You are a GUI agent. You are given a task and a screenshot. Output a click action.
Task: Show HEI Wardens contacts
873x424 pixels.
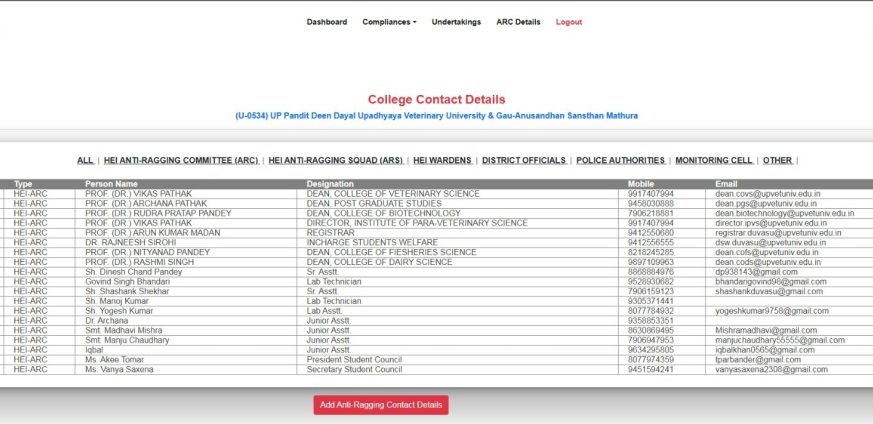[442, 160]
